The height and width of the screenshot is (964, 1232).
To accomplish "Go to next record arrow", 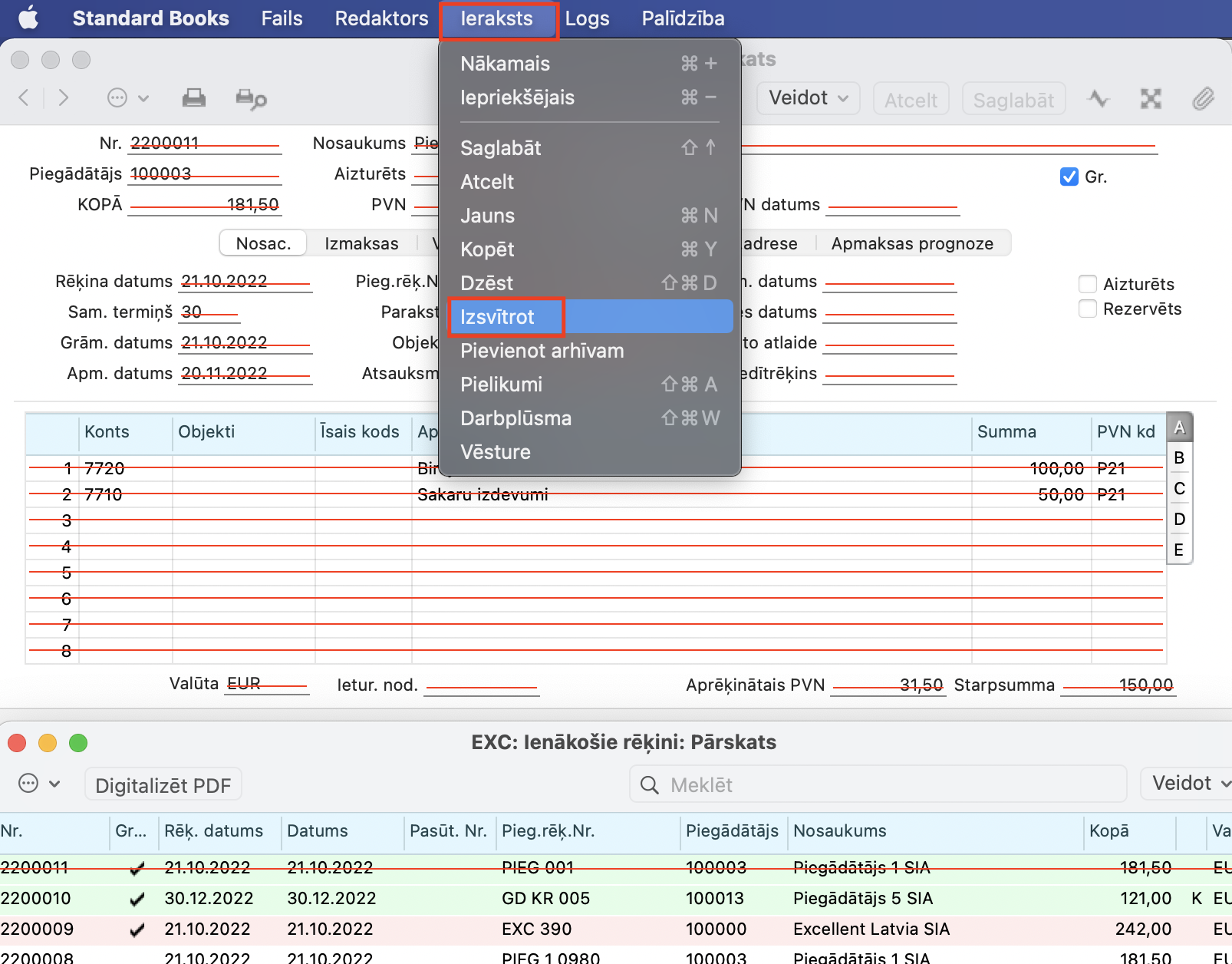I will (64, 98).
